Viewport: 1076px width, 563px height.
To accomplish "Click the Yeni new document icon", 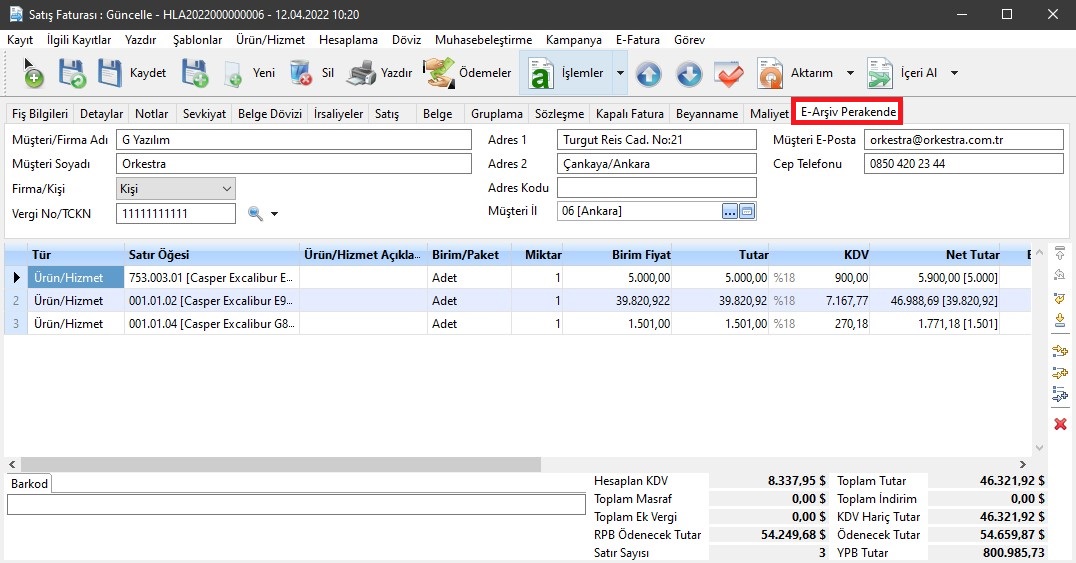I will click(233, 74).
